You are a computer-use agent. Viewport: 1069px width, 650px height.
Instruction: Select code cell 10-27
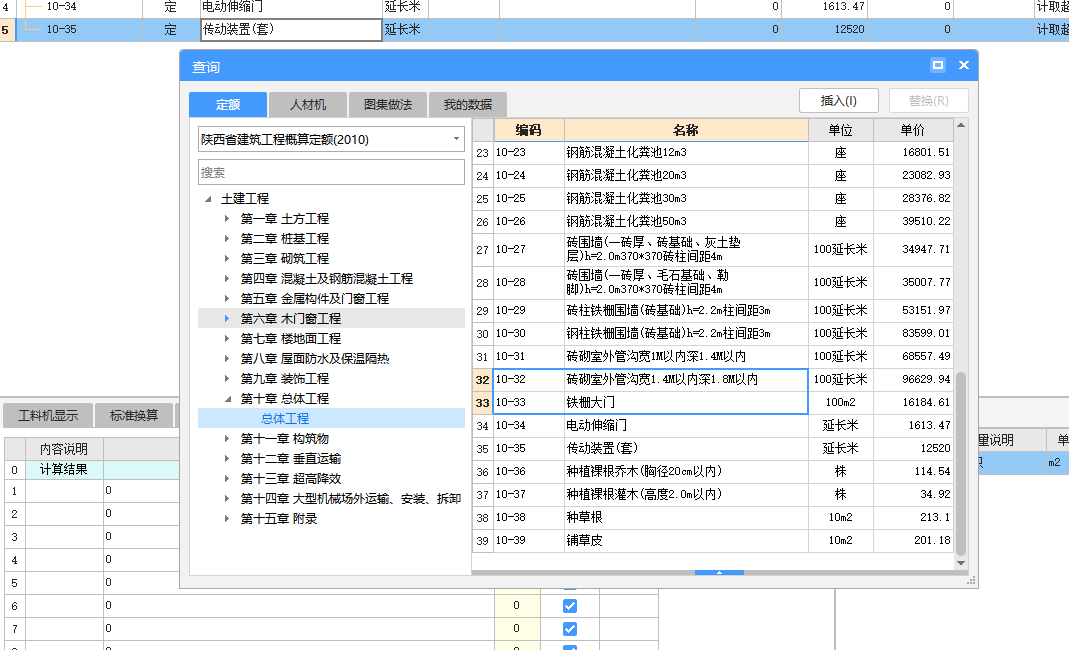pos(528,250)
